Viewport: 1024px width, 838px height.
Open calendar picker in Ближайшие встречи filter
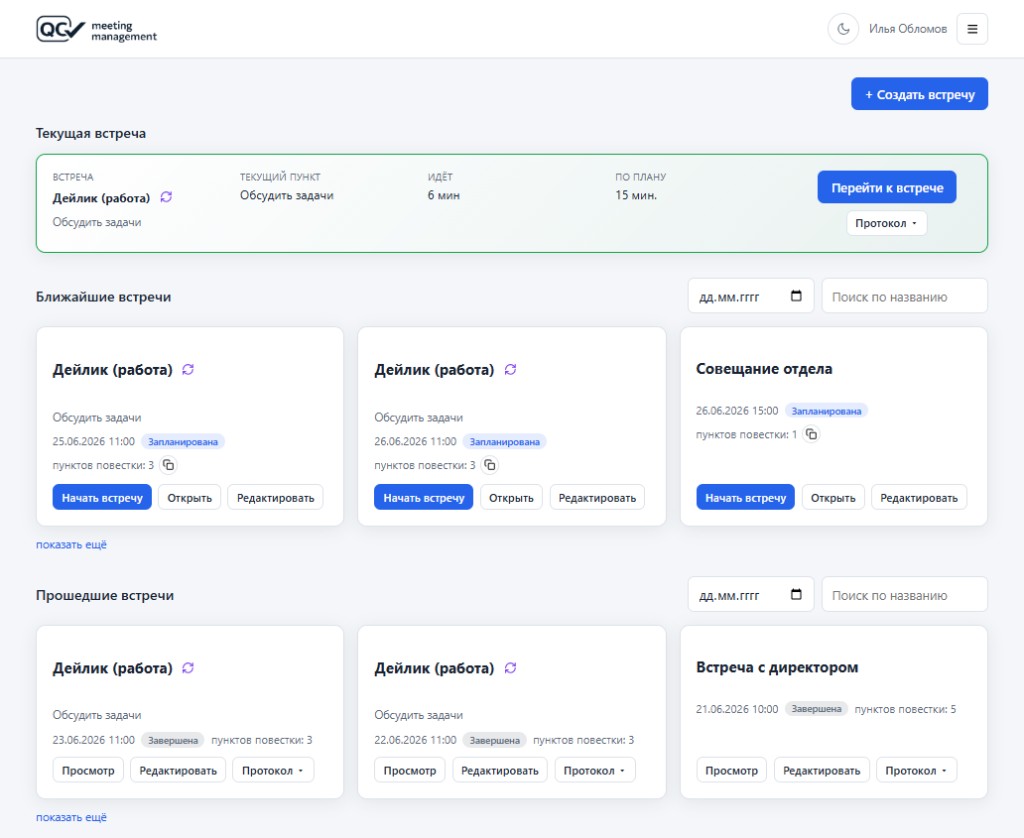click(796, 296)
